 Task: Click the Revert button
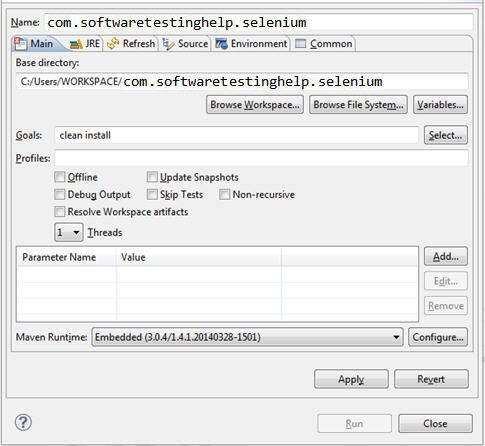click(x=431, y=379)
